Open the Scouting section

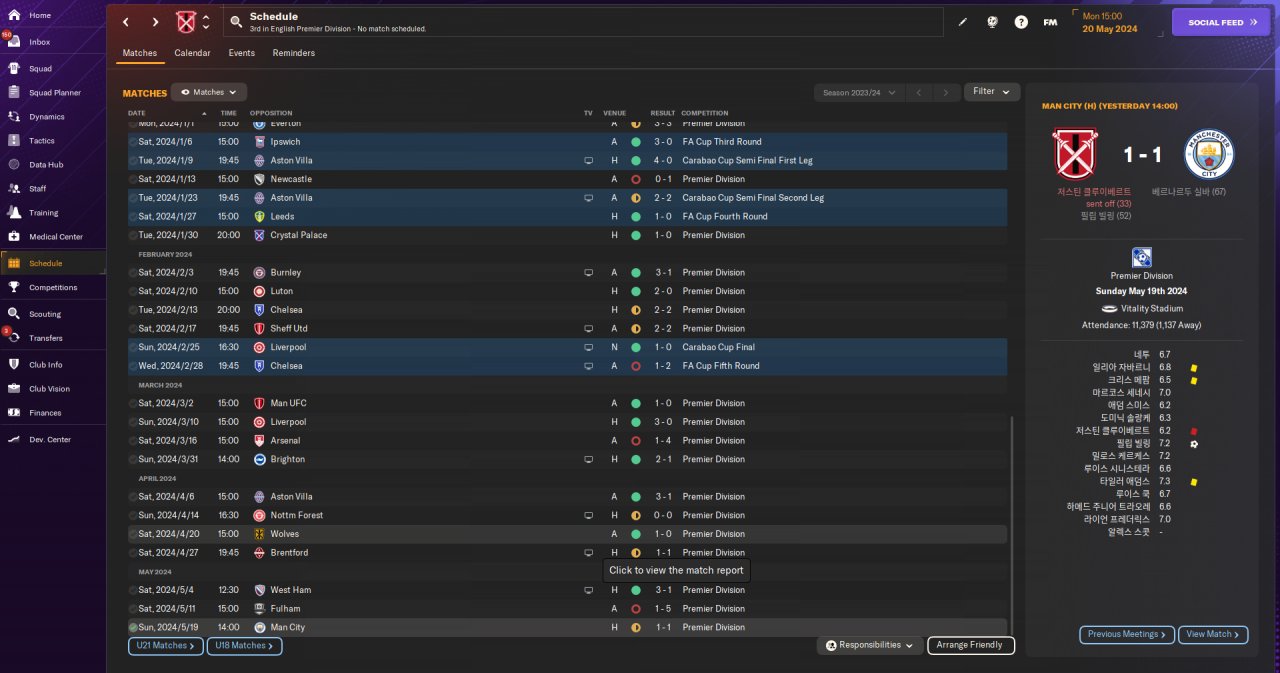[x=45, y=314]
